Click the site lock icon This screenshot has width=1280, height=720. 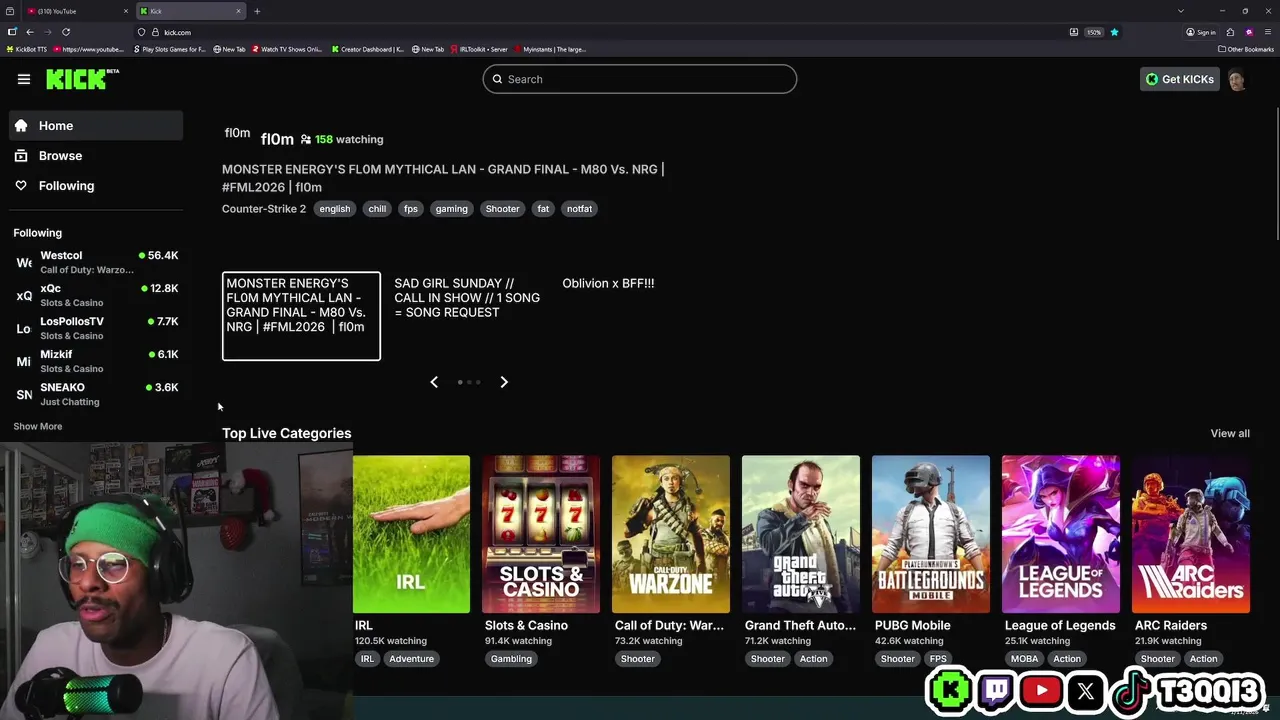pyautogui.click(x=155, y=32)
